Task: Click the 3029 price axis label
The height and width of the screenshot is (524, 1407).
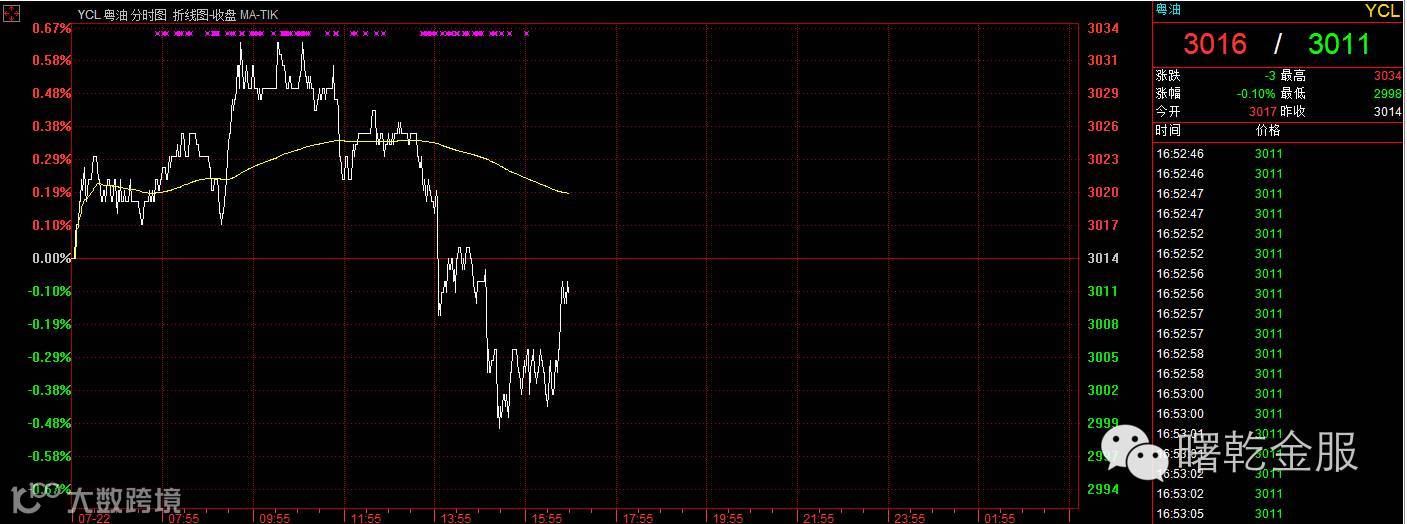Action: 1103,93
